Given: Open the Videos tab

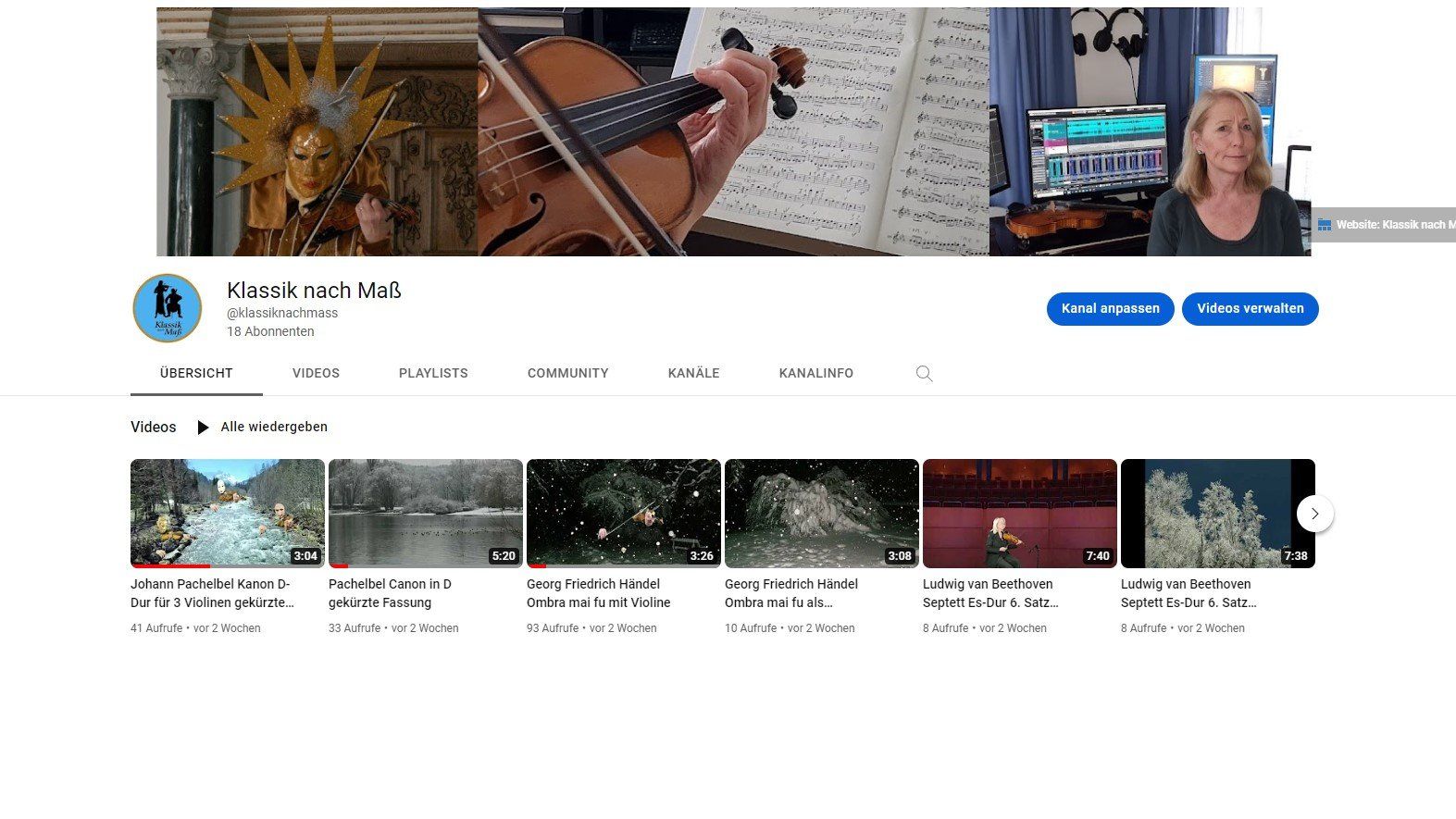Looking at the screenshot, I should pos(316,373).
